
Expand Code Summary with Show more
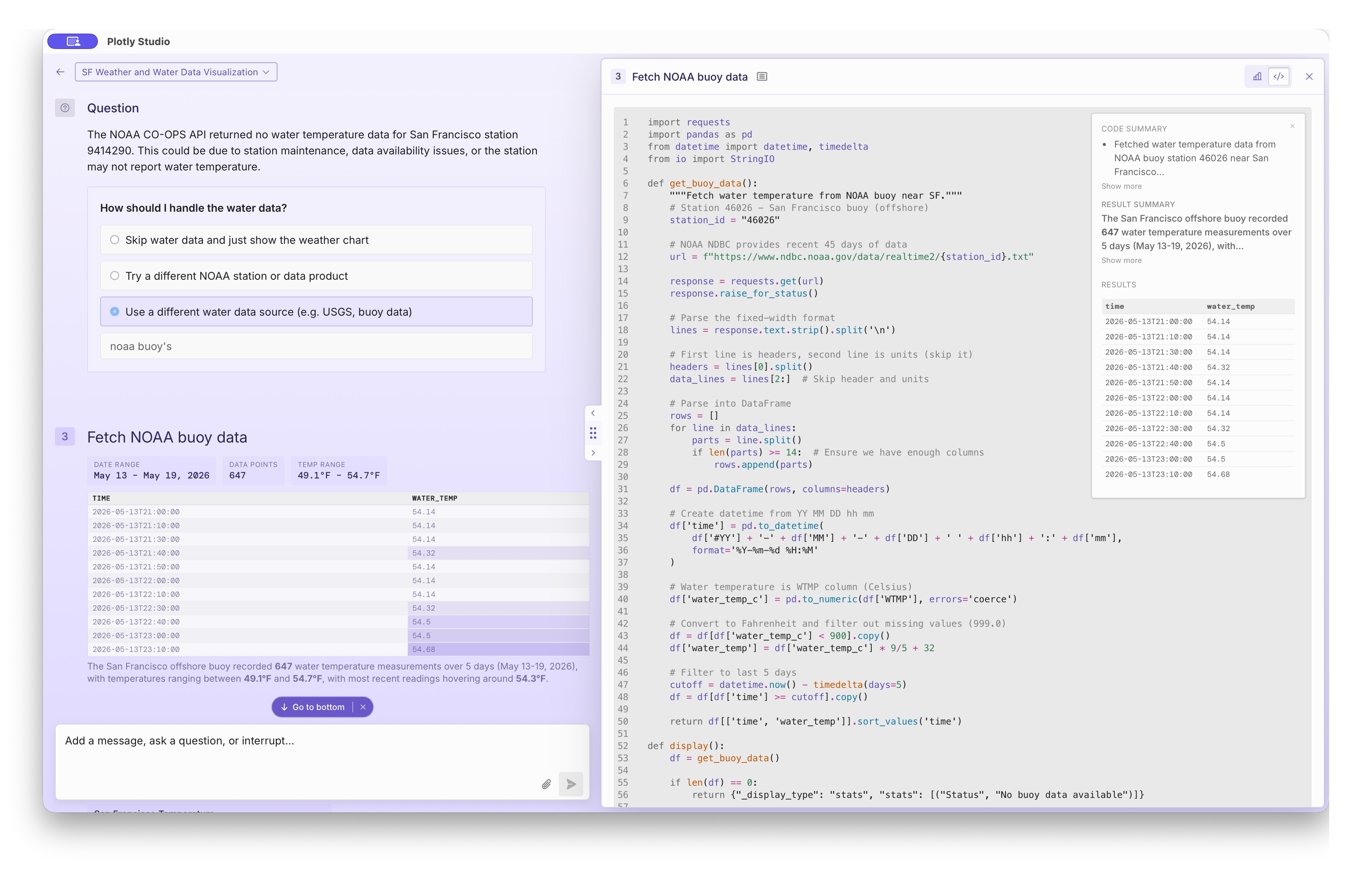tap(1121, 186)
